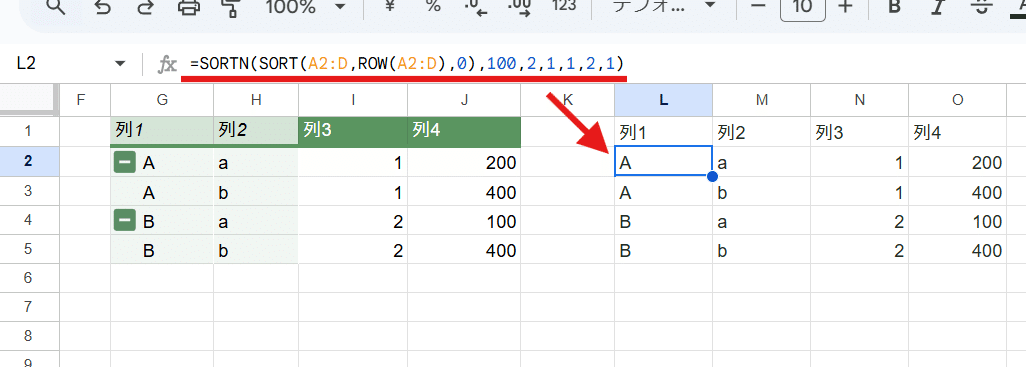Image resolution: width=1026 pixels, height=367 pixels.
Task: Format the cell as percent
Action: click(x=433, y=6)
